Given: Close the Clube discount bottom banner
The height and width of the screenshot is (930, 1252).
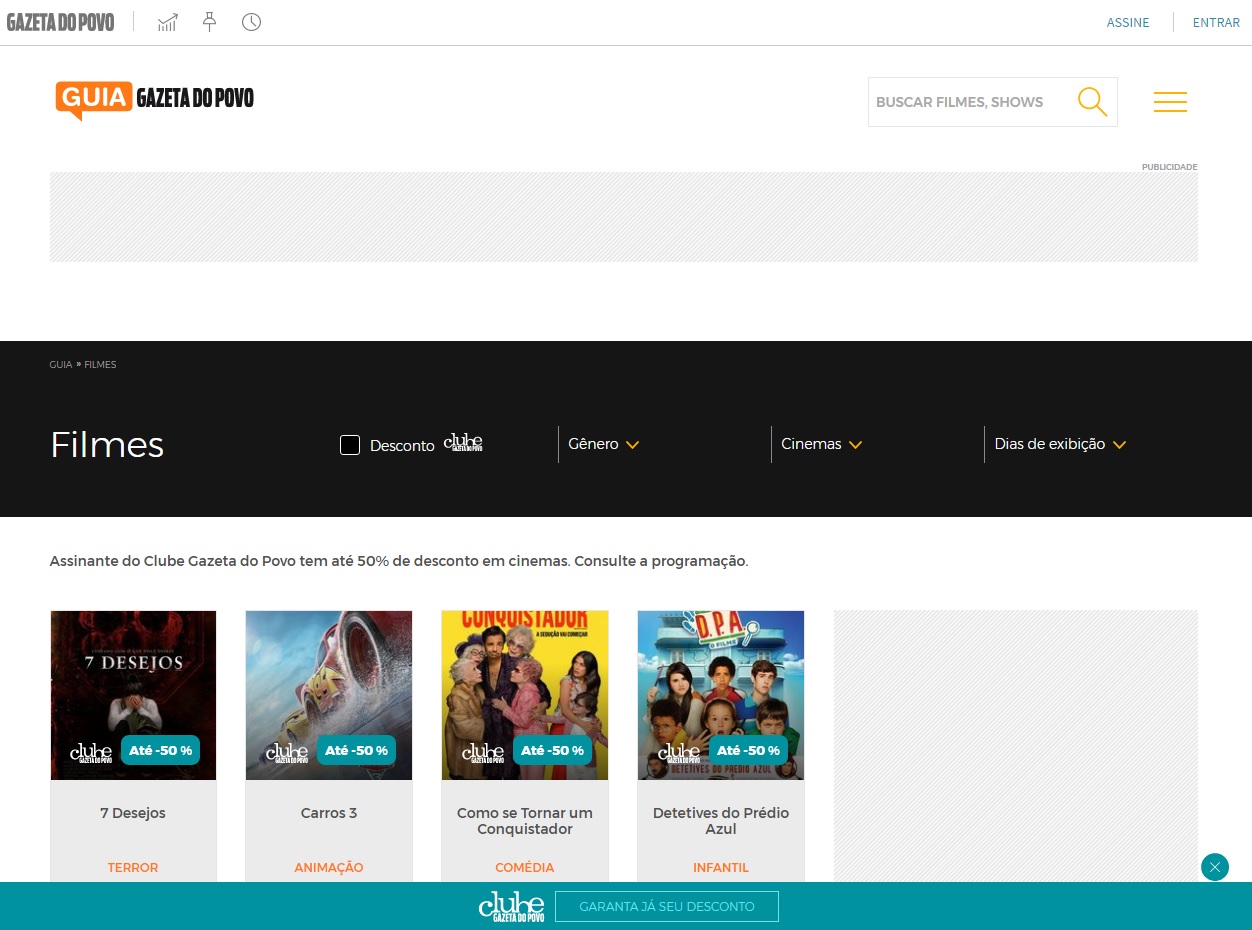Looking at the screenshot, I should pos(1215,867).
